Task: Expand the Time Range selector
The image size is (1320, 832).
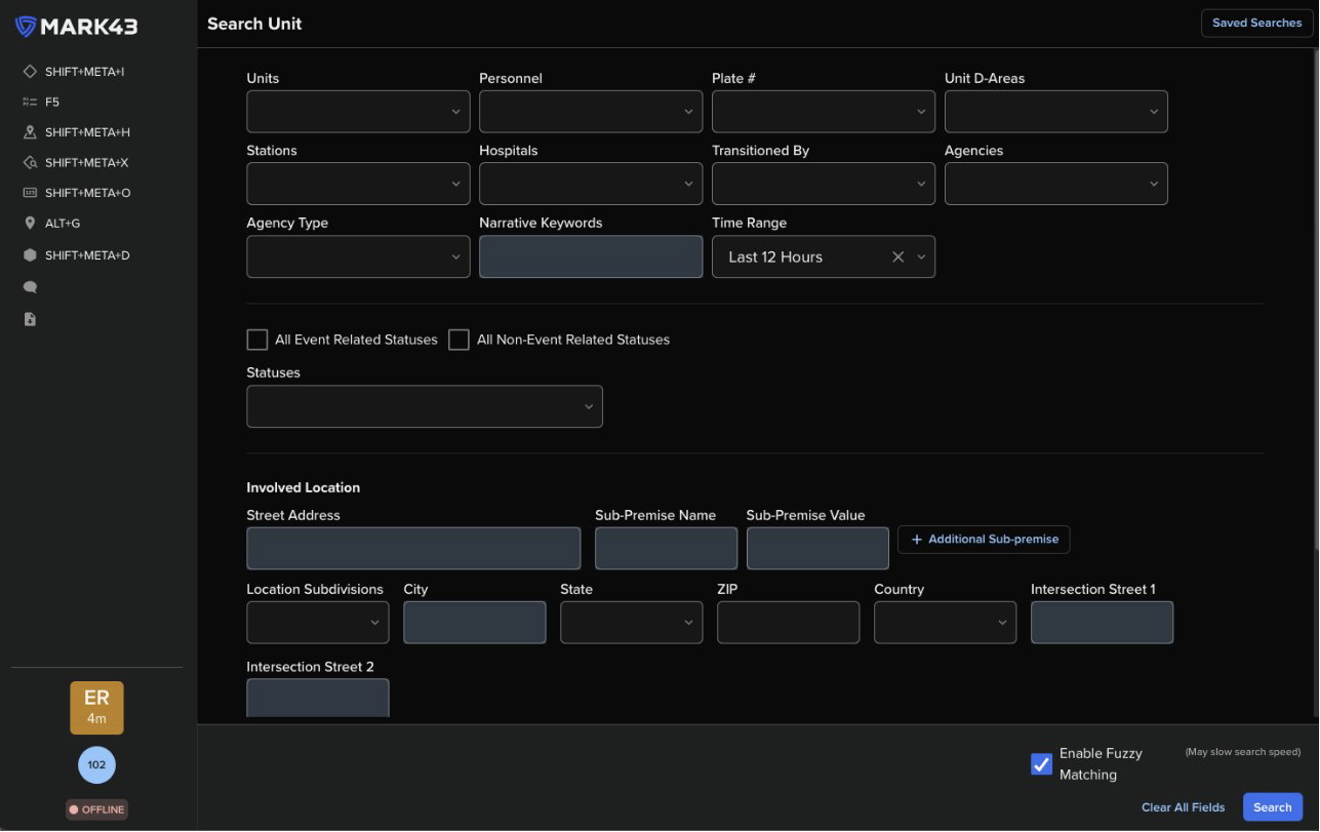Action: (x=922, y=257)
